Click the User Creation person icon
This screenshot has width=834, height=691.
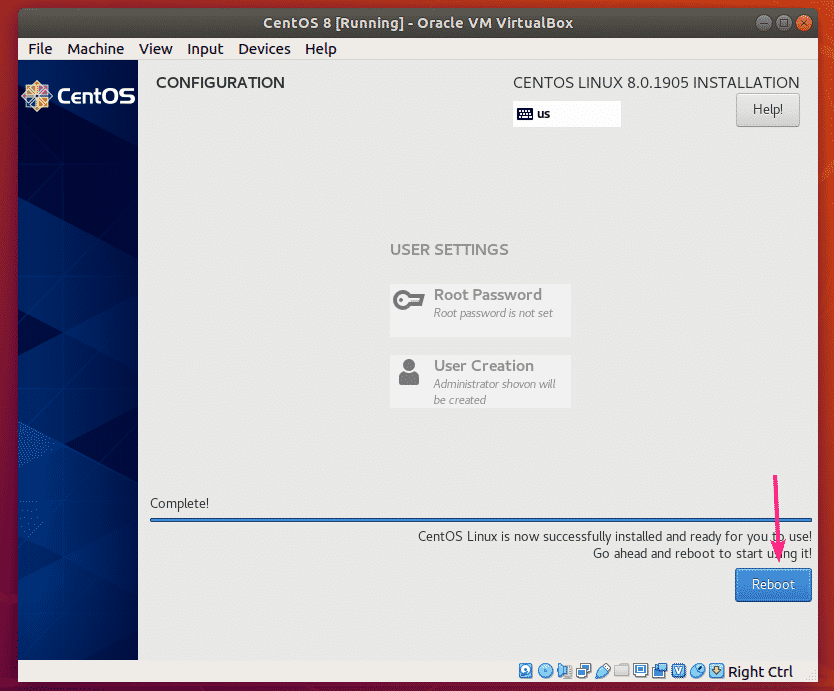point(408,372)
